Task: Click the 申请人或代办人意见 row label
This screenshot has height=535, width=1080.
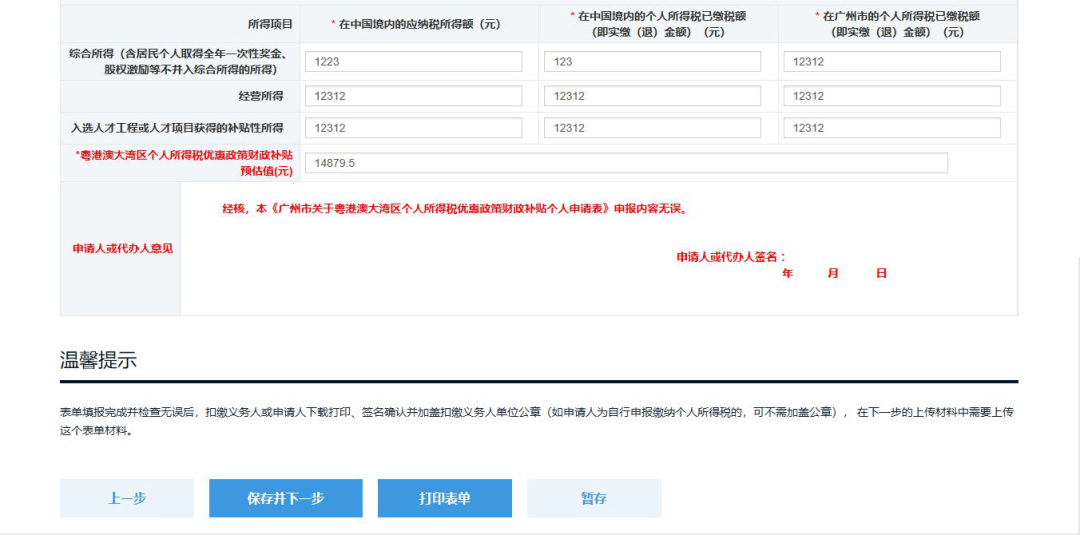Action: point(122,248)
